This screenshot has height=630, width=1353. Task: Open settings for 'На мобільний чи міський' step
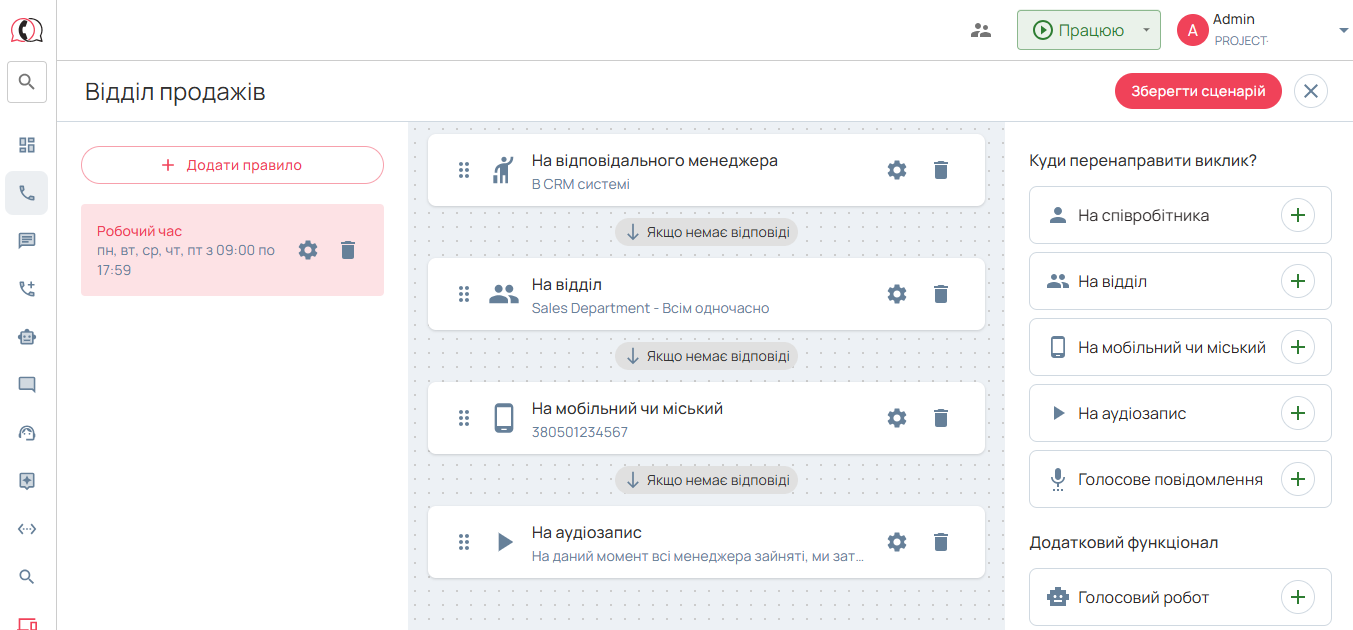(x=897, y=418)
